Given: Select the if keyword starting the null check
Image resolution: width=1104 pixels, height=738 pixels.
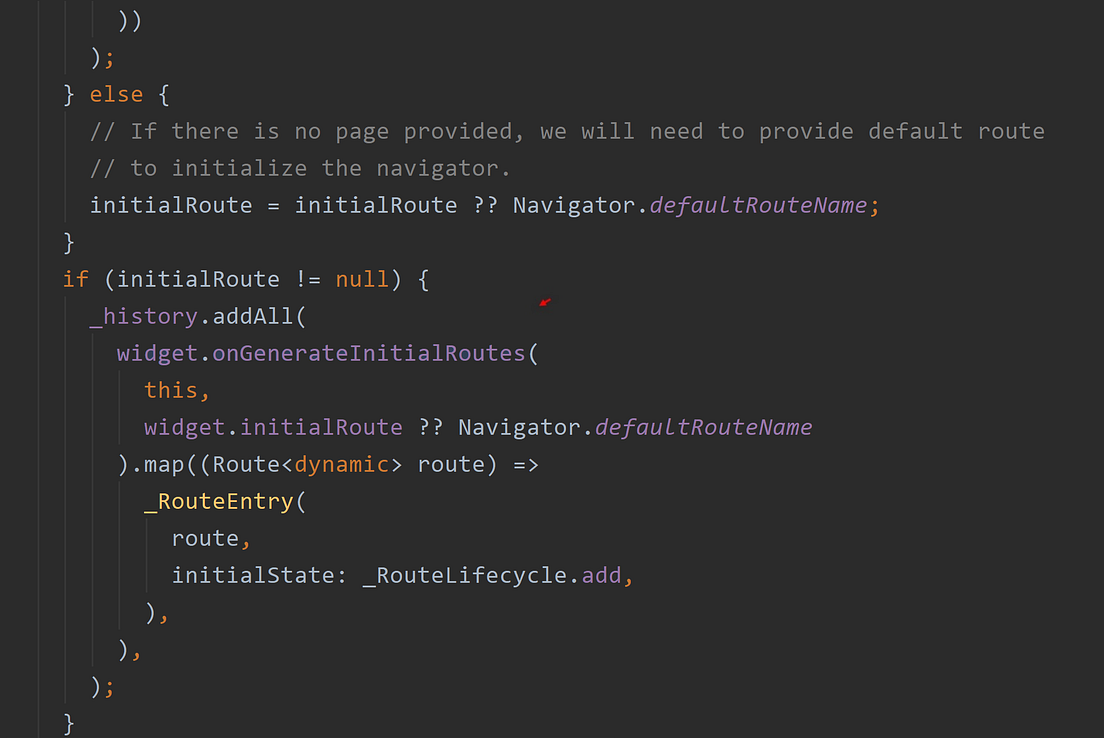Looking at the screenshot, I should 75,278.
